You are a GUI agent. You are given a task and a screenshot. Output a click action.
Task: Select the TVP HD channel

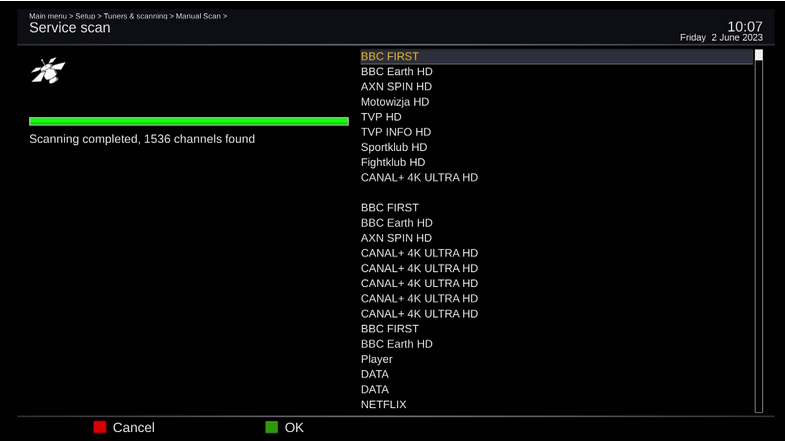coord(381,117)
